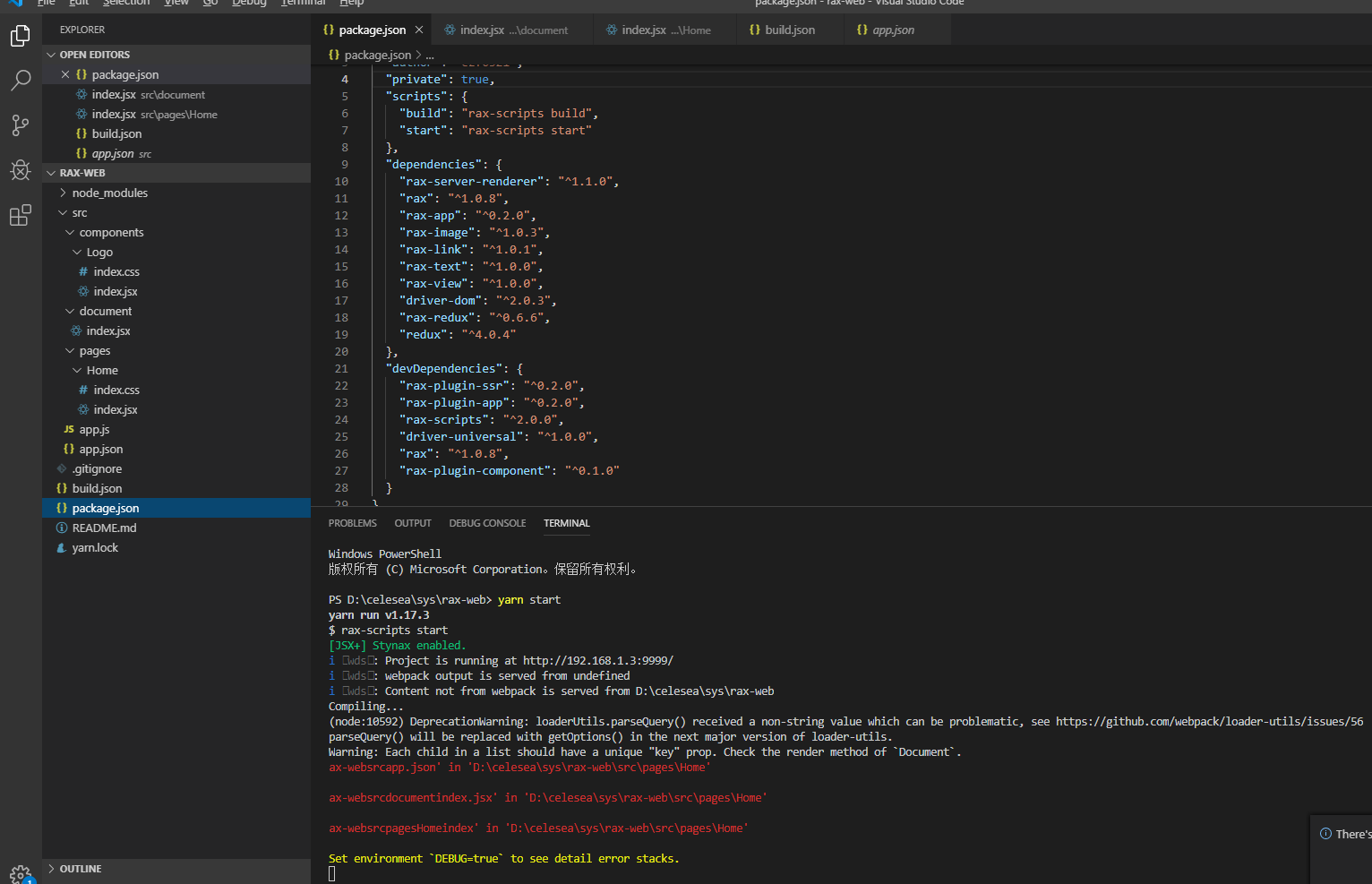Open the Search panel icon
The height and width of the screenshot is (884, 1372).
21,81
